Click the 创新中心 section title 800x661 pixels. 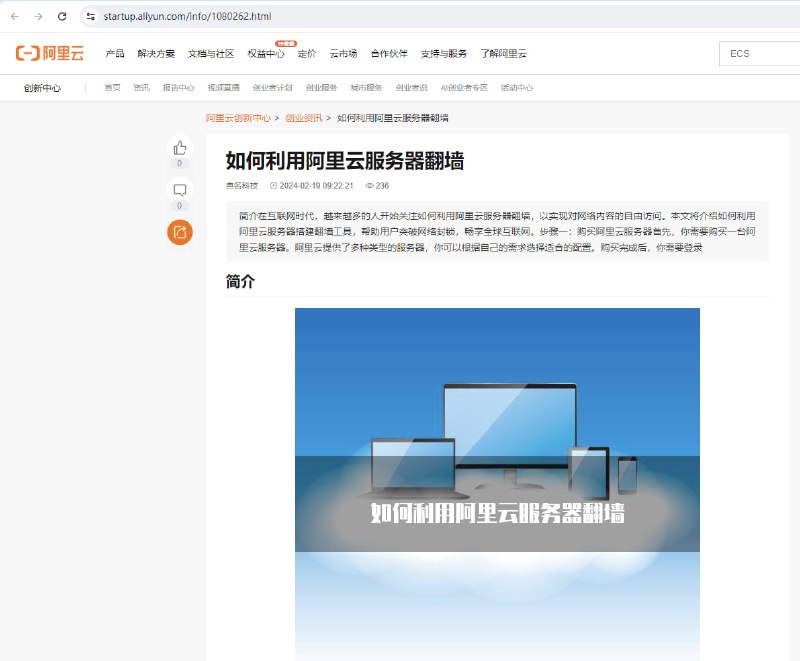[x=42, y=88]
